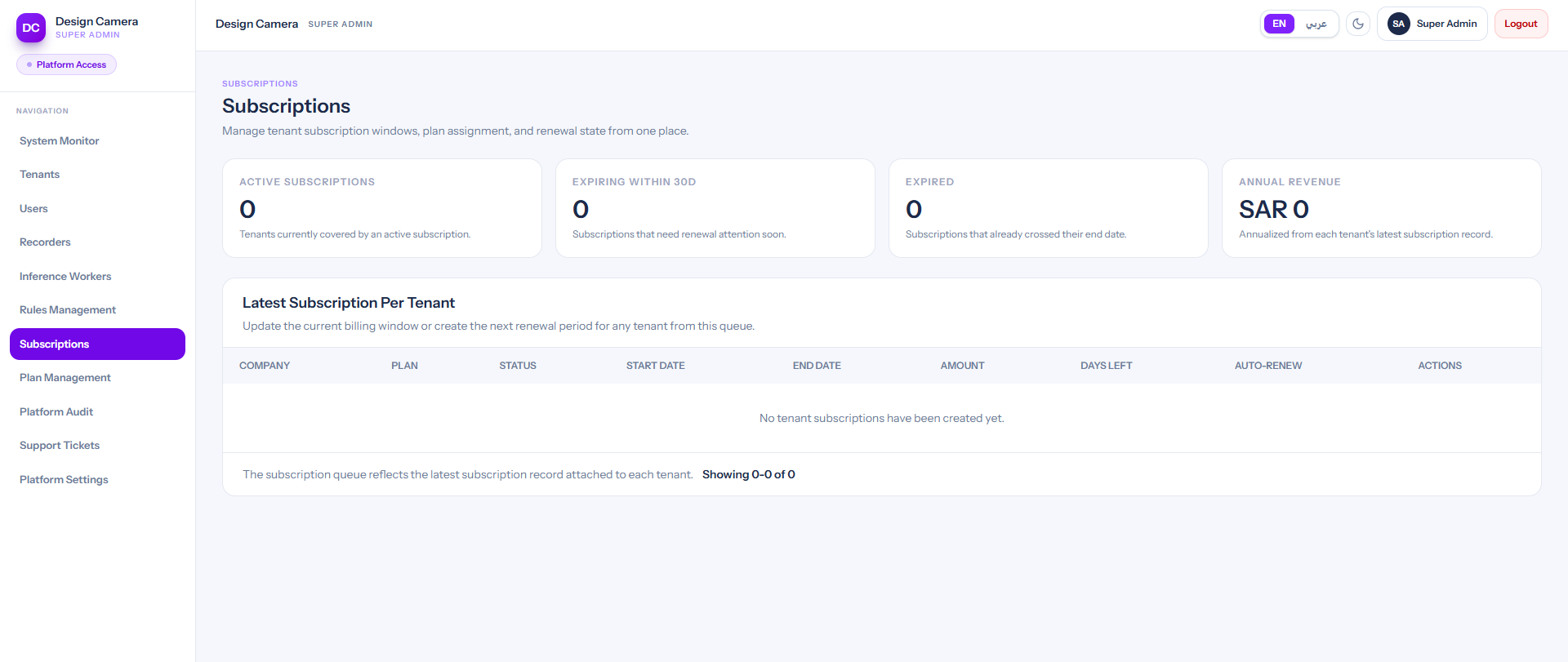1568x662 pixels.
Task: Click the Expired card
Action: coord(1049,208)
